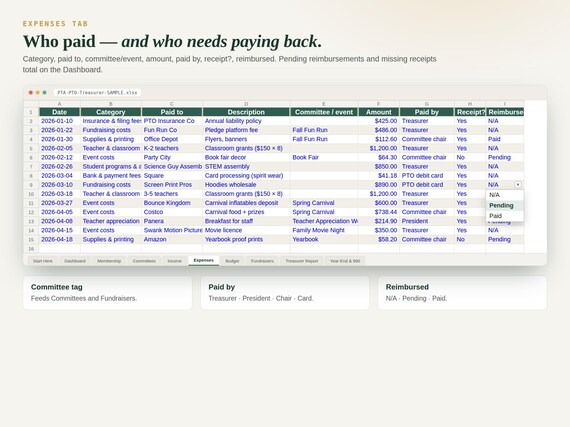Select the Hoodies wholesale cell
This screenshot has width=570, height=427.
pos(246,185)
